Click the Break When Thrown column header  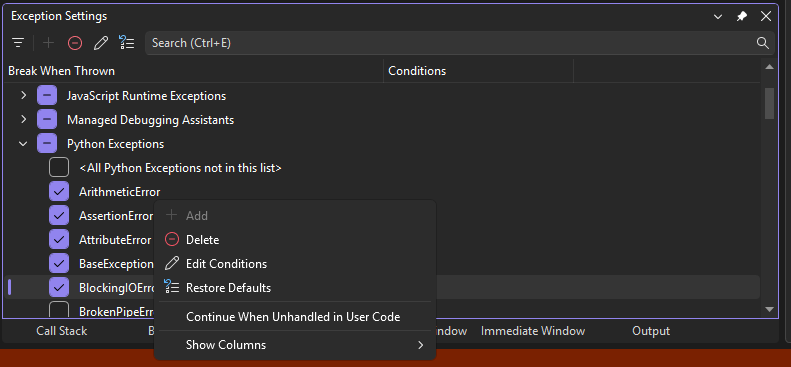[x=194, y=71]
